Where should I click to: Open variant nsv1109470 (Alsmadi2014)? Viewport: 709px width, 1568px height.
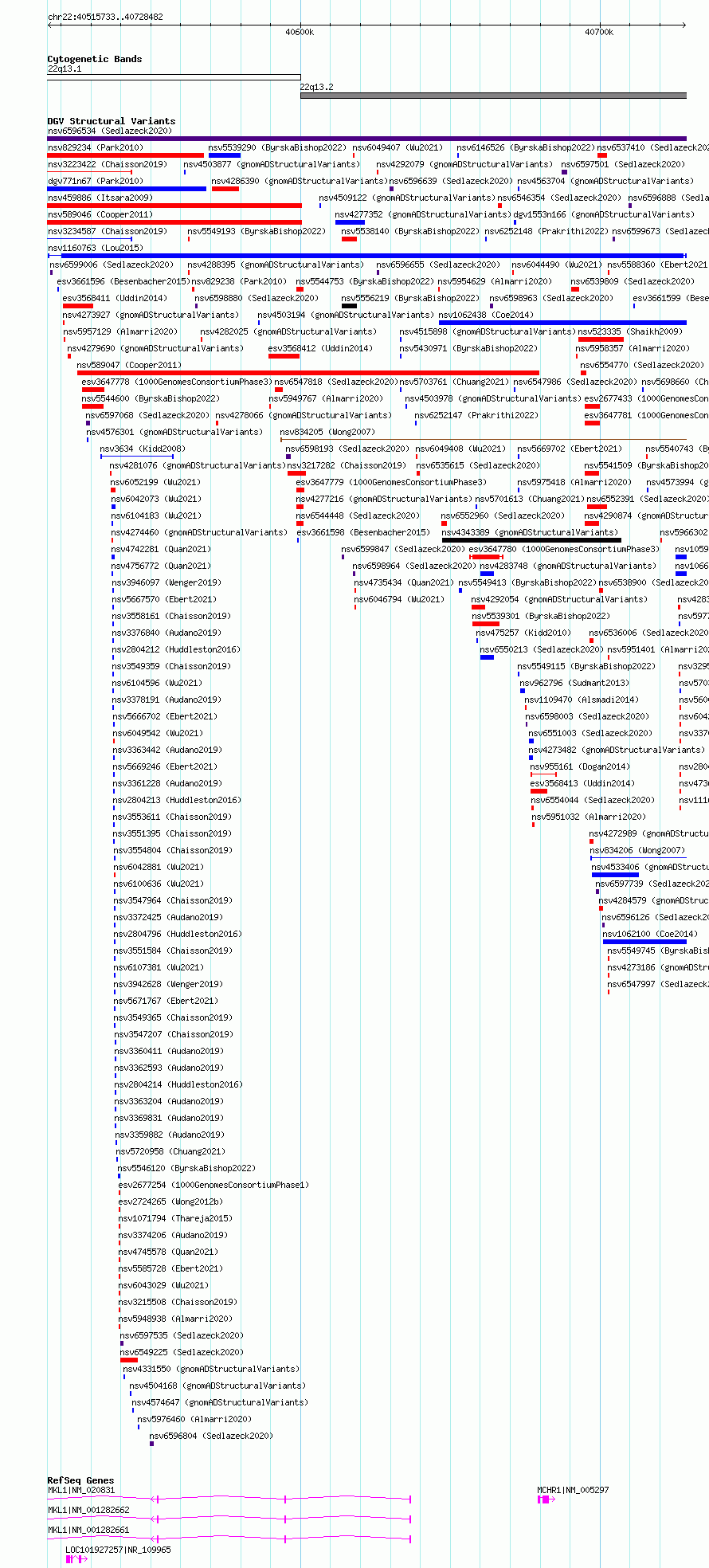pyautogui.click(x=582, y=700)
